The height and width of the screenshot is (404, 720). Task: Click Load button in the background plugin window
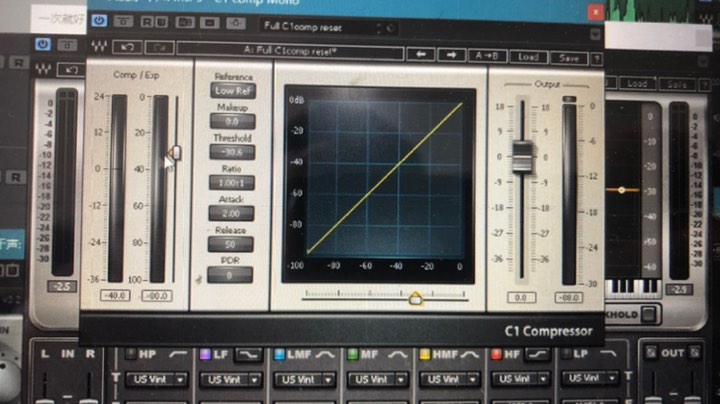[x=637, y=84]
